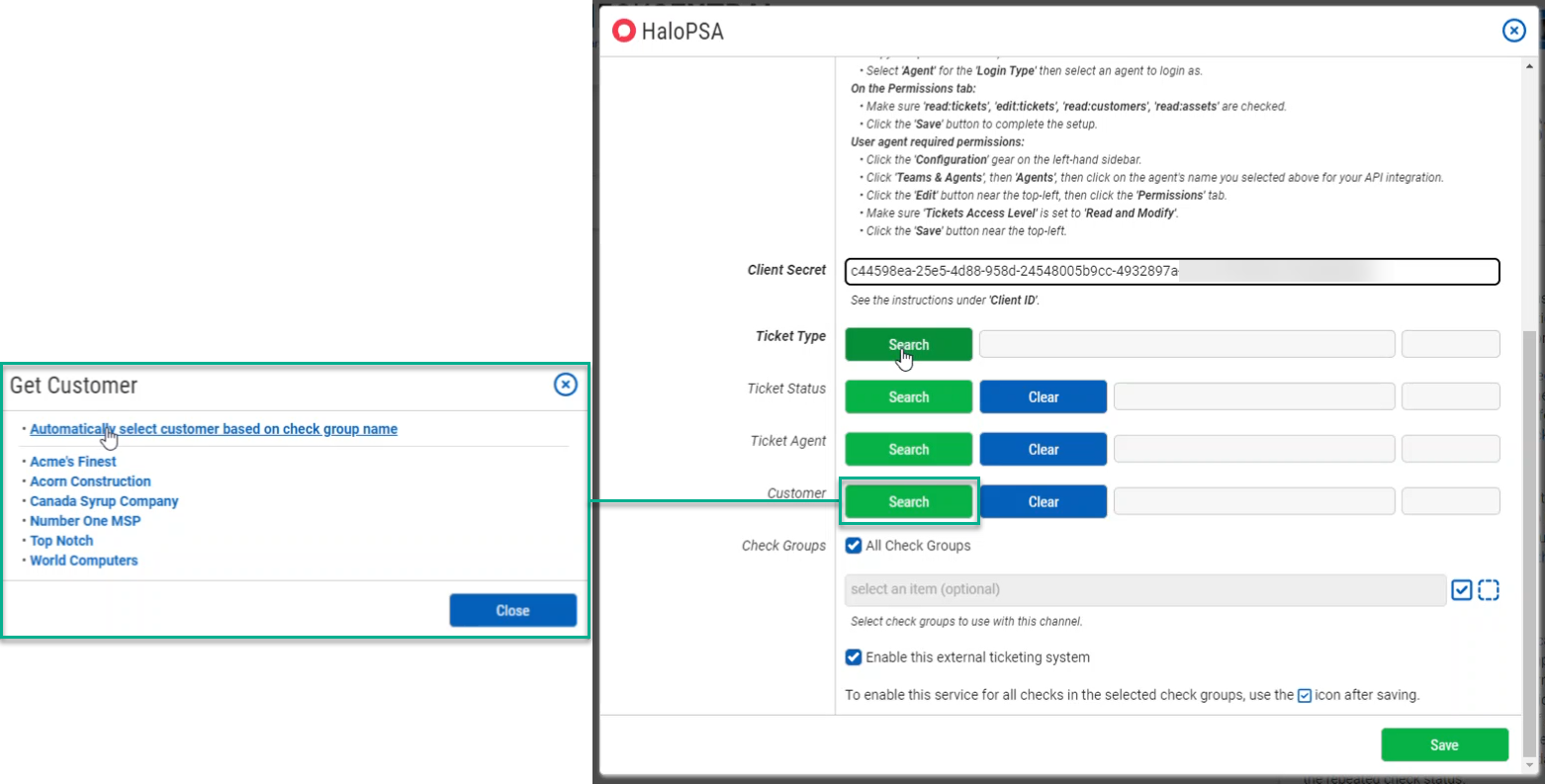Close Get Customer popup with X icon

pyautogui.click(x=565, y=384)
